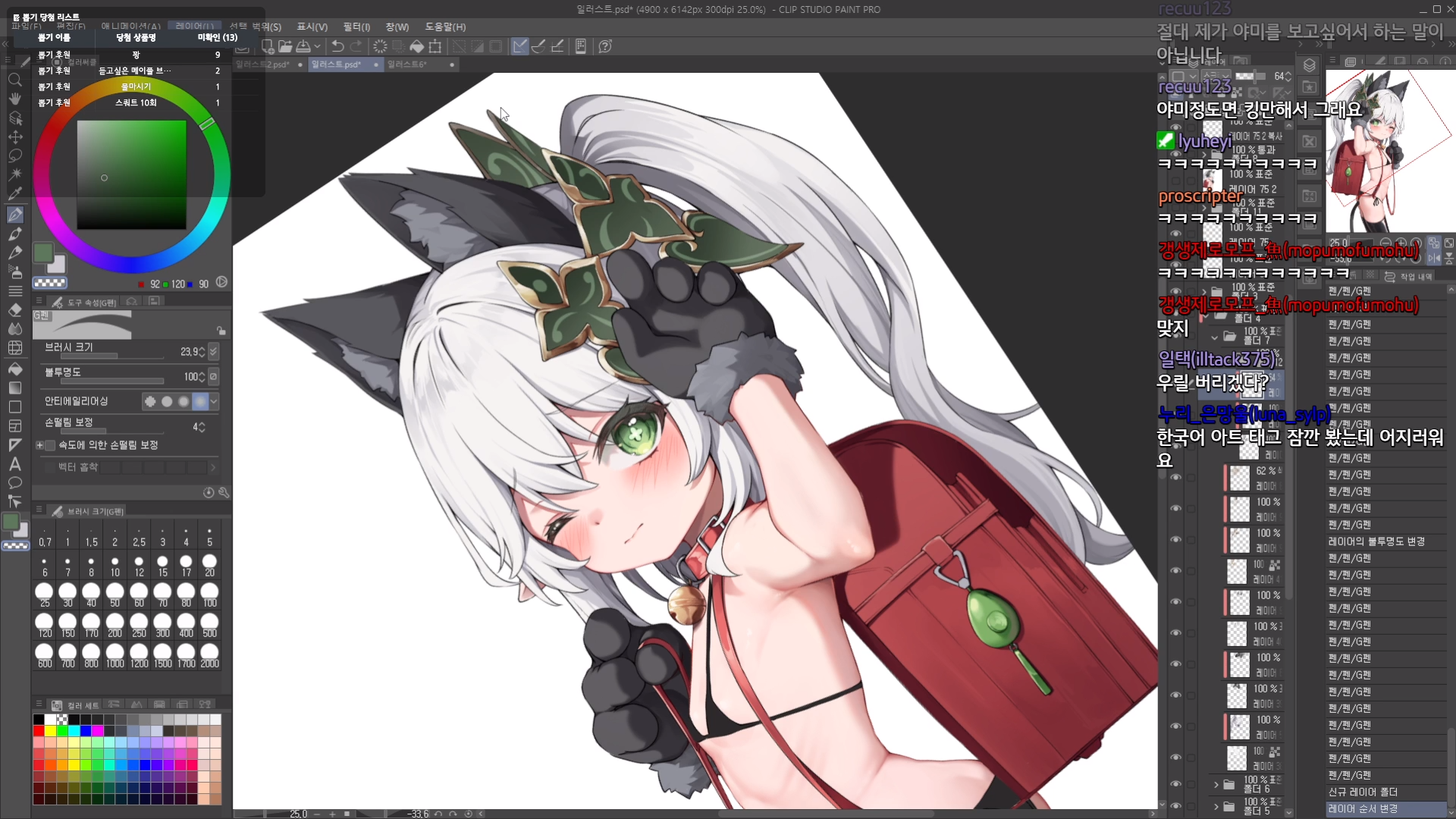Click the main foreground color swatch

pos(43,253)
